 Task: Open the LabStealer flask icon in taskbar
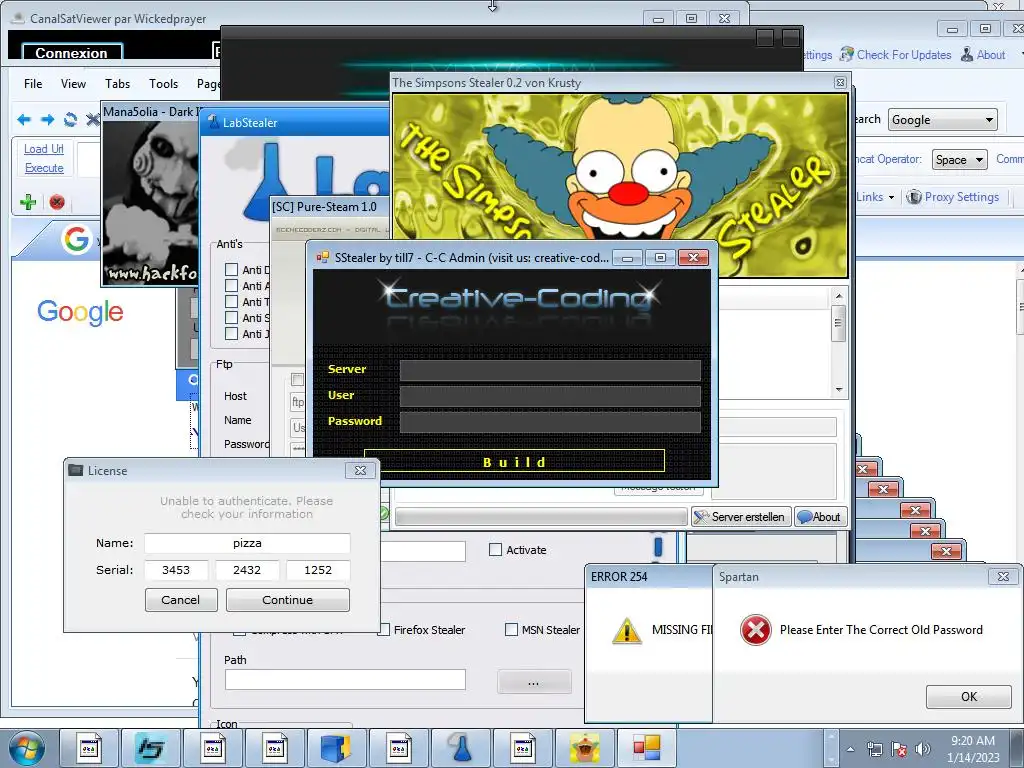pos(461,748)
